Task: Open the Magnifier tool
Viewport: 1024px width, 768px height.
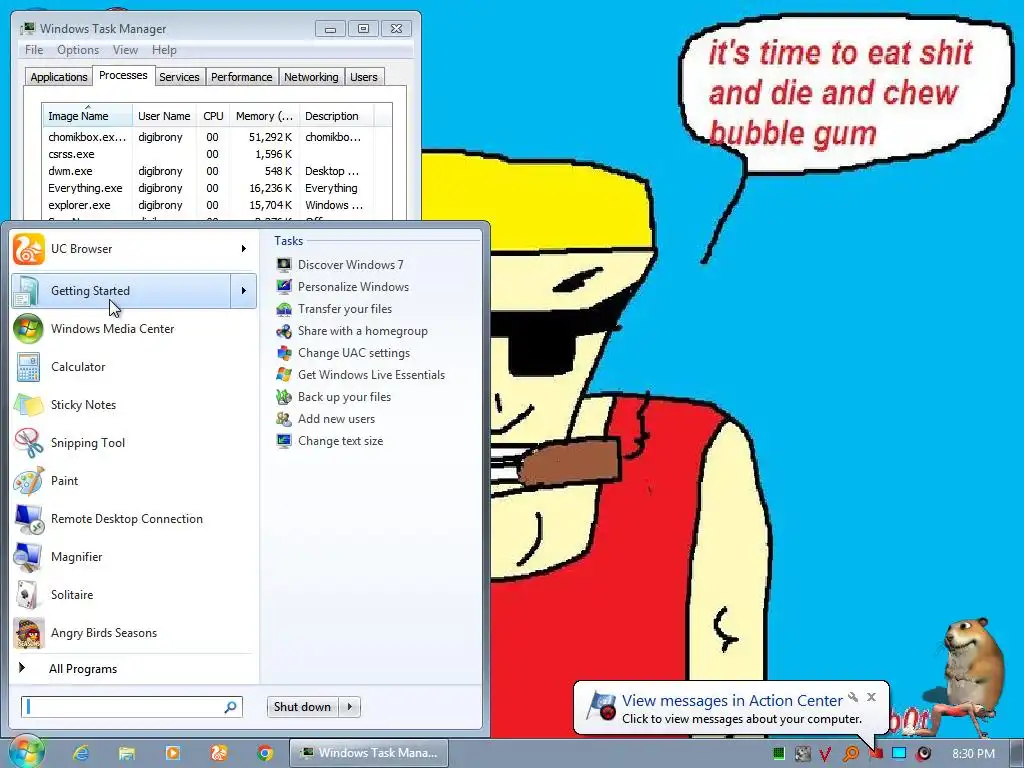Action: (133, 556)
